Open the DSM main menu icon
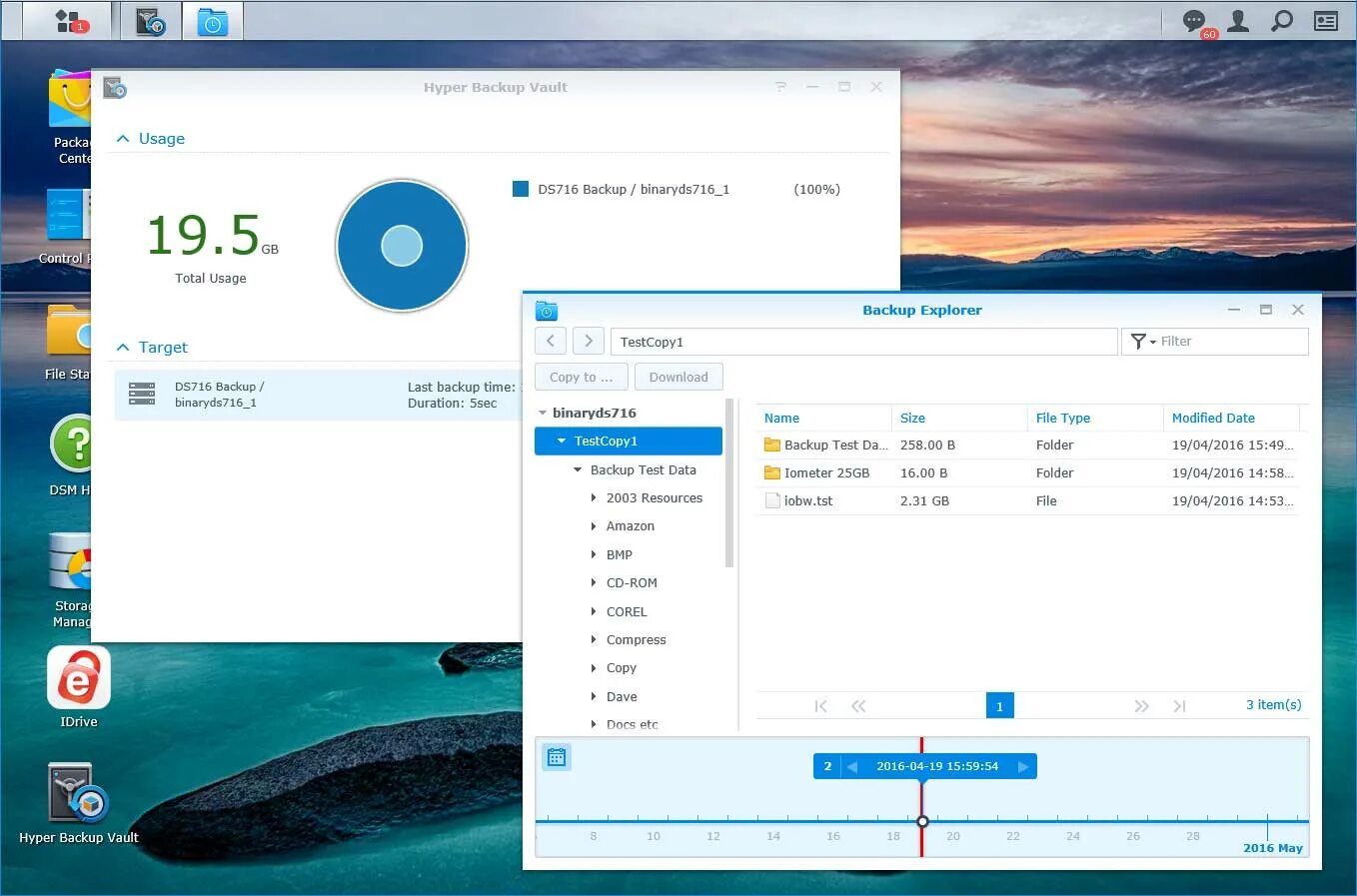 (70, 20)
